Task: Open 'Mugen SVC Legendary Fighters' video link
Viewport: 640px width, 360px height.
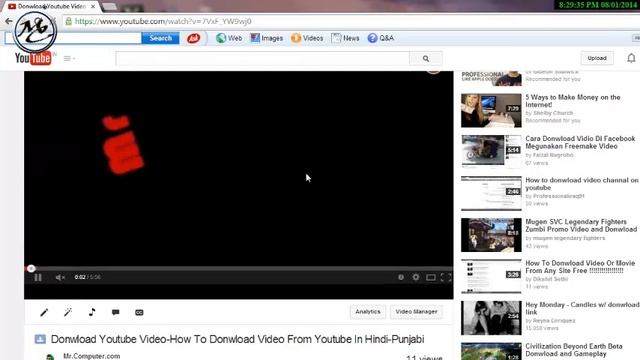Action: (581, 225)
